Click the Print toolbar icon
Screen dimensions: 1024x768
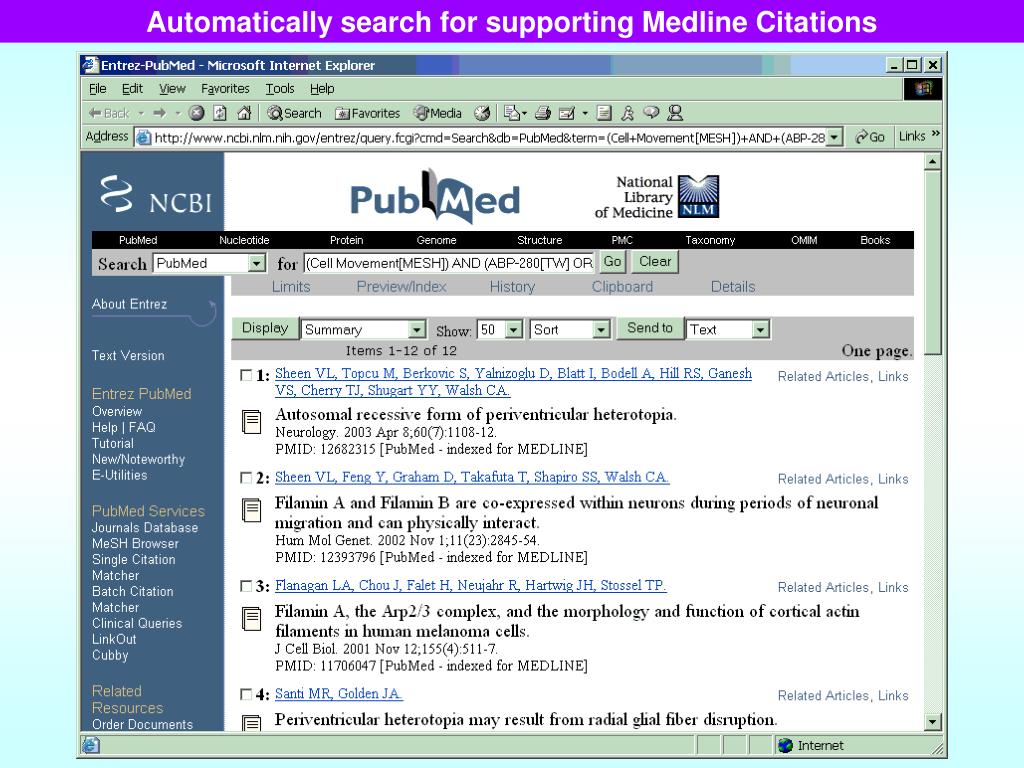point(543,113)
